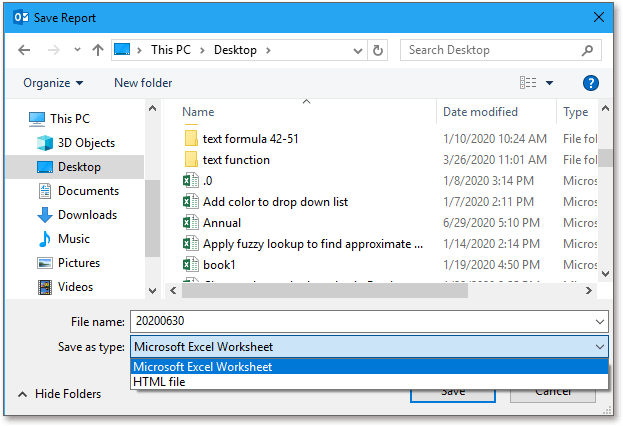Select the Excel file named '.0'
Image resolution: width=623 pixels, height=426 pixels.
tap(208, 181)
